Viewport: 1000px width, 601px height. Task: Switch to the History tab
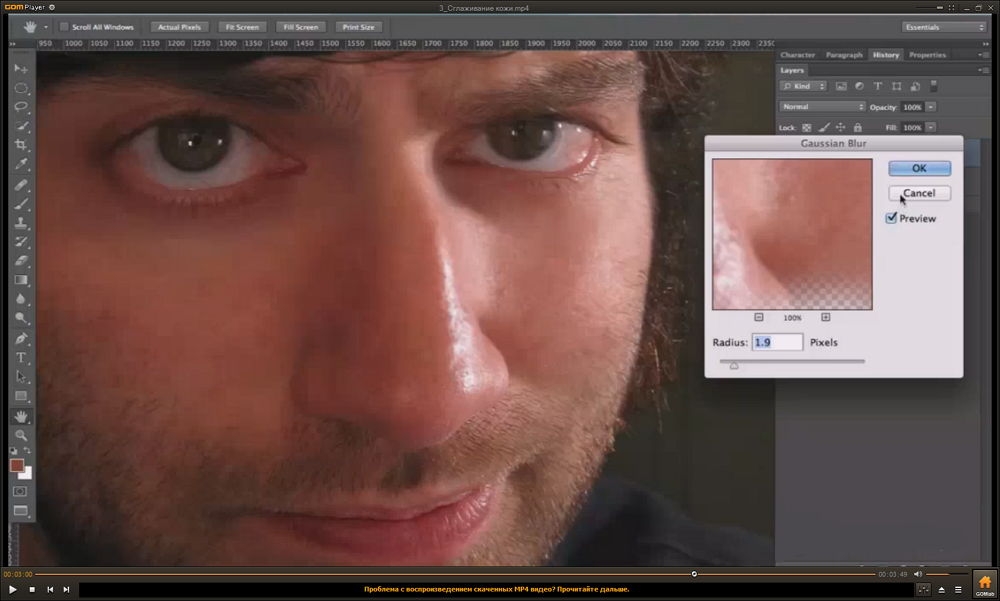click(x=886, y=55)
